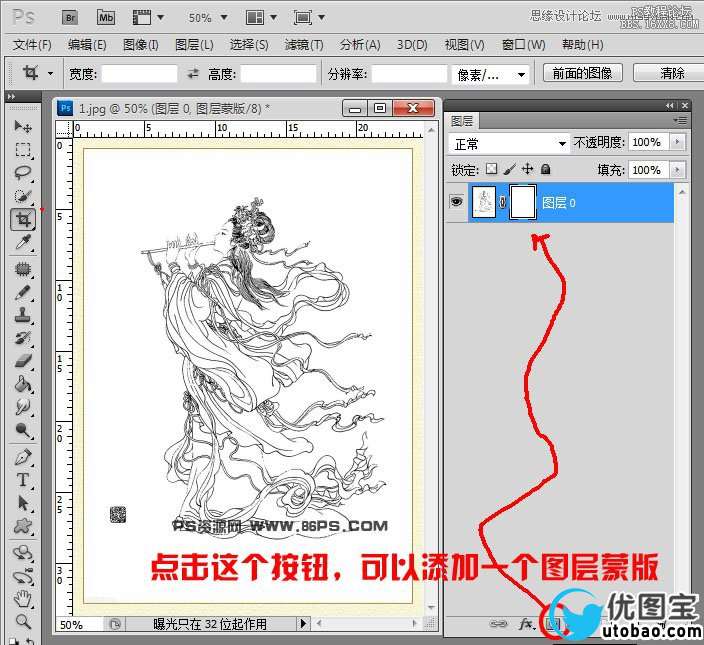This screenshot has height=645, width=704.
Task: Open the 图像(I) menu
Action: click(141, 44)
